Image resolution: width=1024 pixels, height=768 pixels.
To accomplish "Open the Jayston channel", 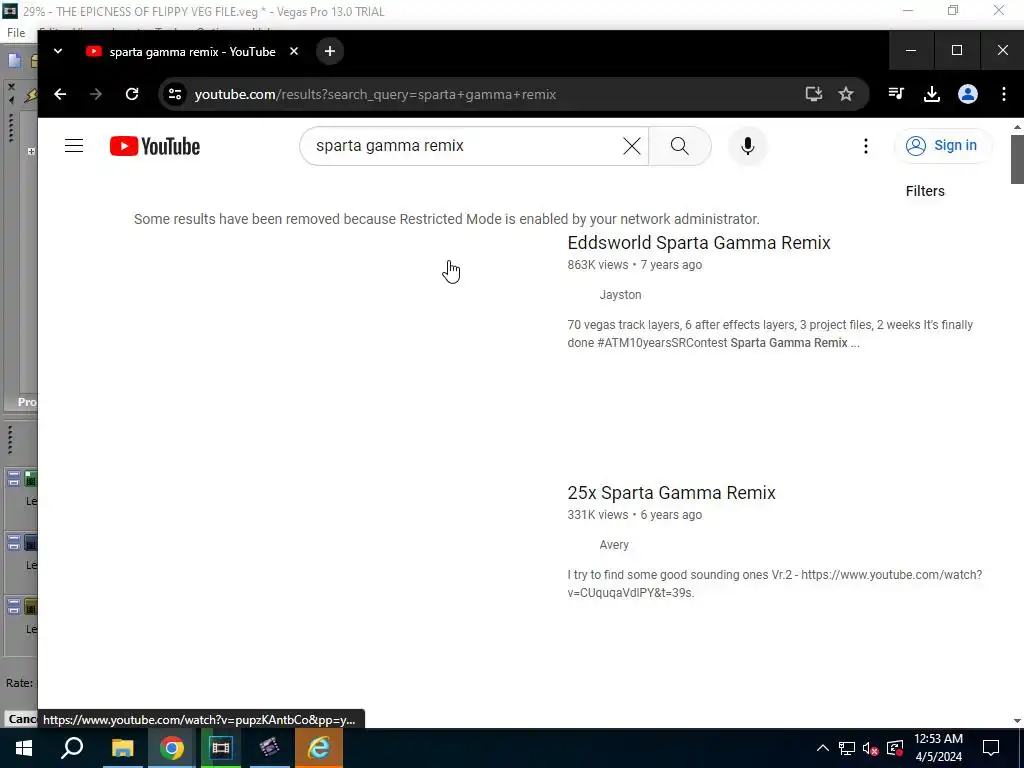I will (620, 295).
